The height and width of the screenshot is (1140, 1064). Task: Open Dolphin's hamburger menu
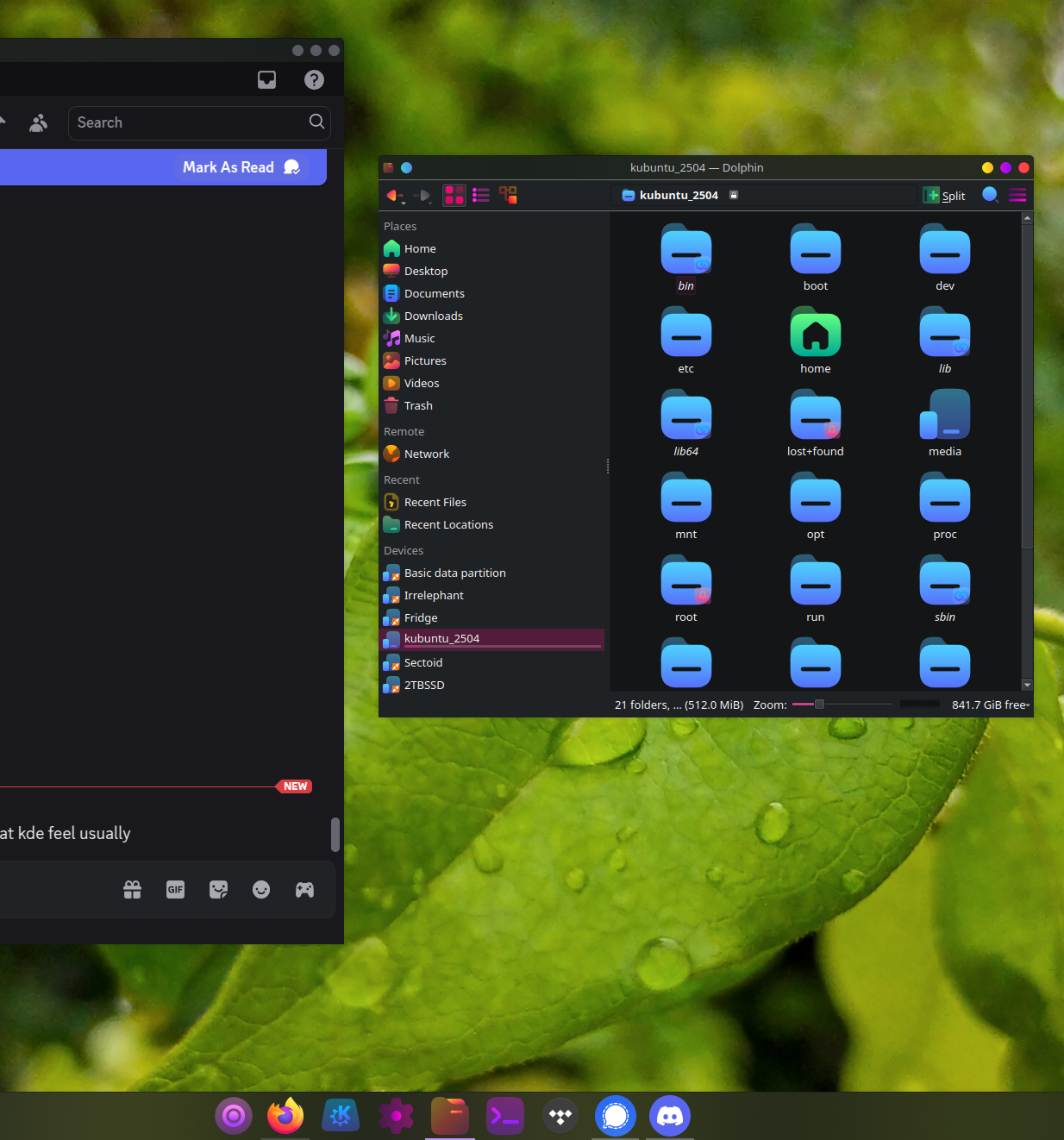[x=1017, y=195]
